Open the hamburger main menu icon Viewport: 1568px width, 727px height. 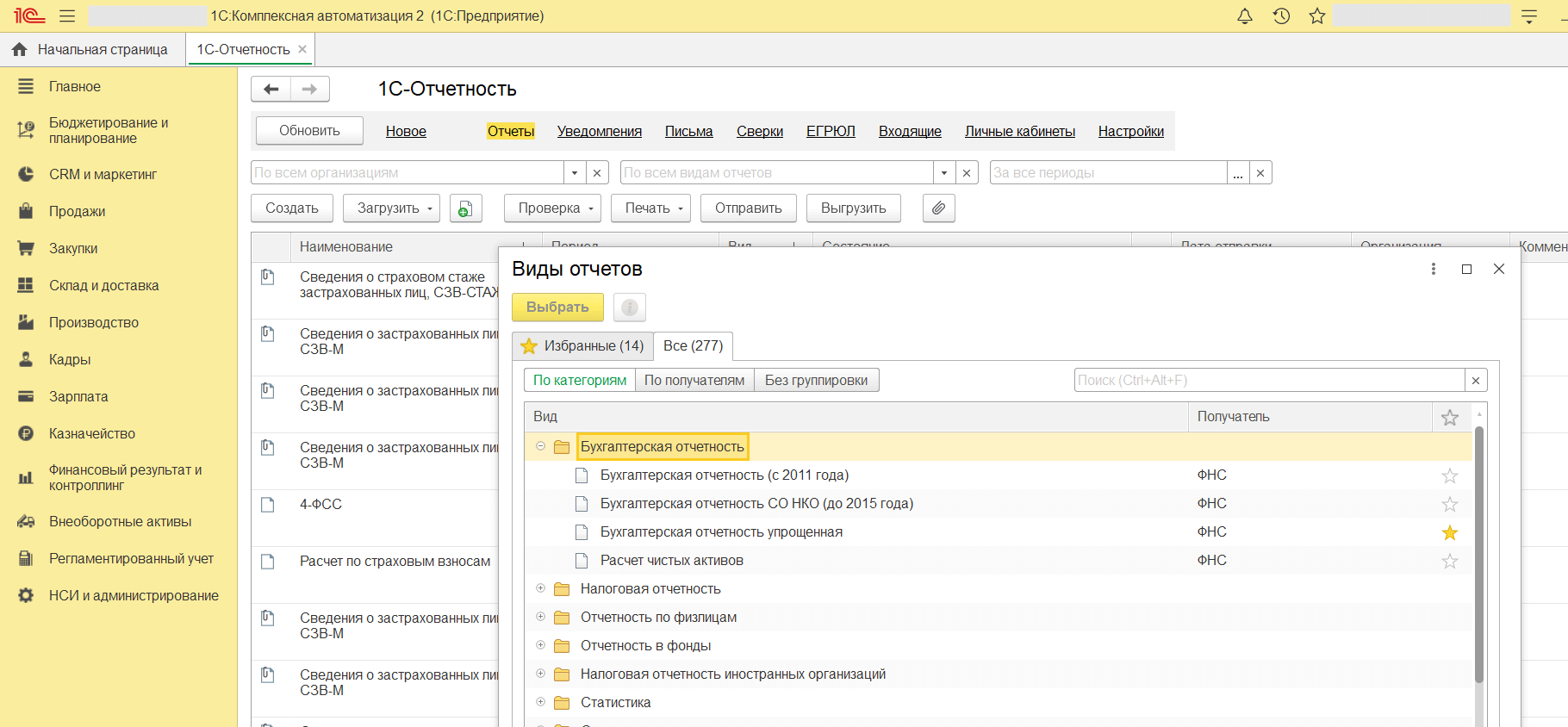pos(67,16)
